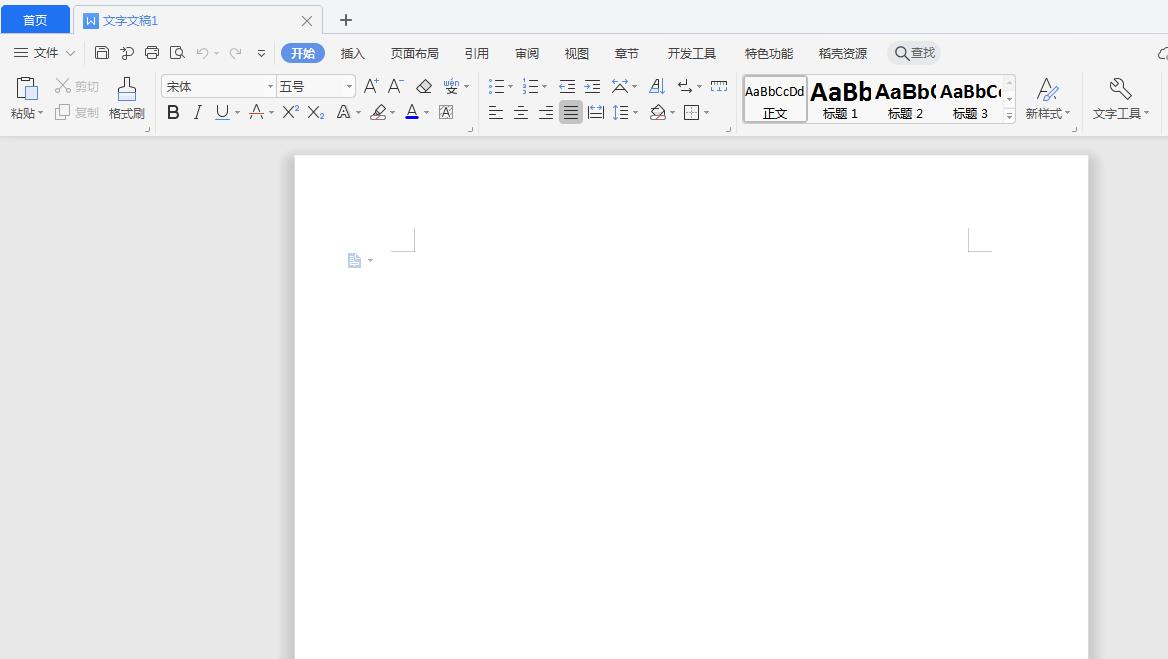Toggle italic formatting

[x=198, y=113]
